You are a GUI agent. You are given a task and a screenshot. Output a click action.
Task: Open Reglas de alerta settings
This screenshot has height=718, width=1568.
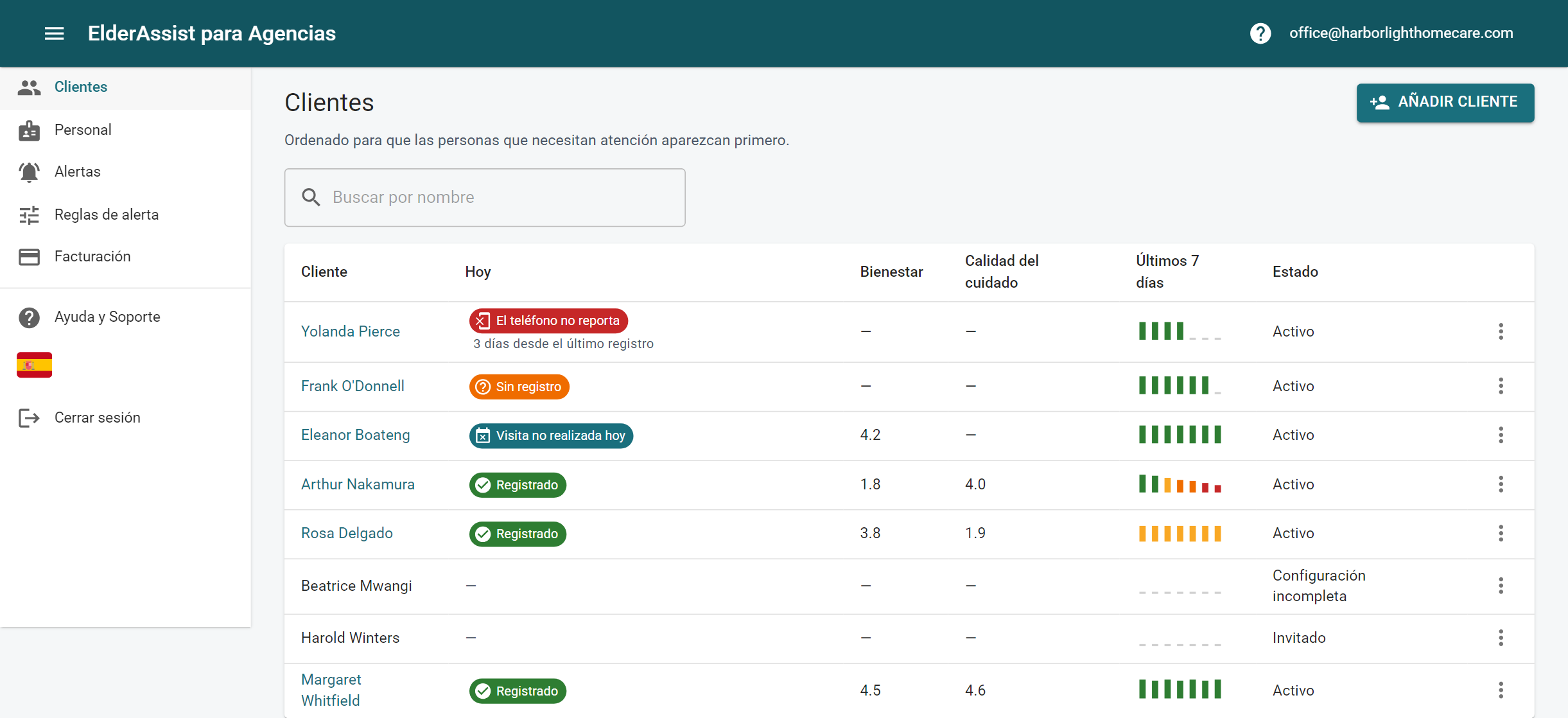[x=126, y=215]
